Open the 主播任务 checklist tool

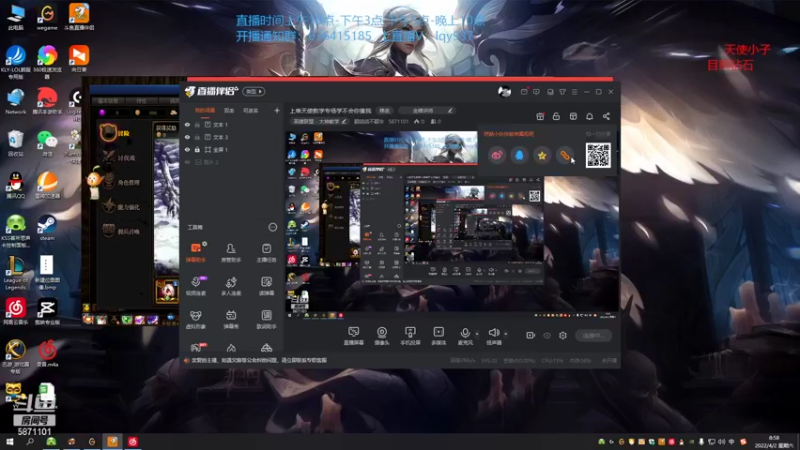coord(266,253)
